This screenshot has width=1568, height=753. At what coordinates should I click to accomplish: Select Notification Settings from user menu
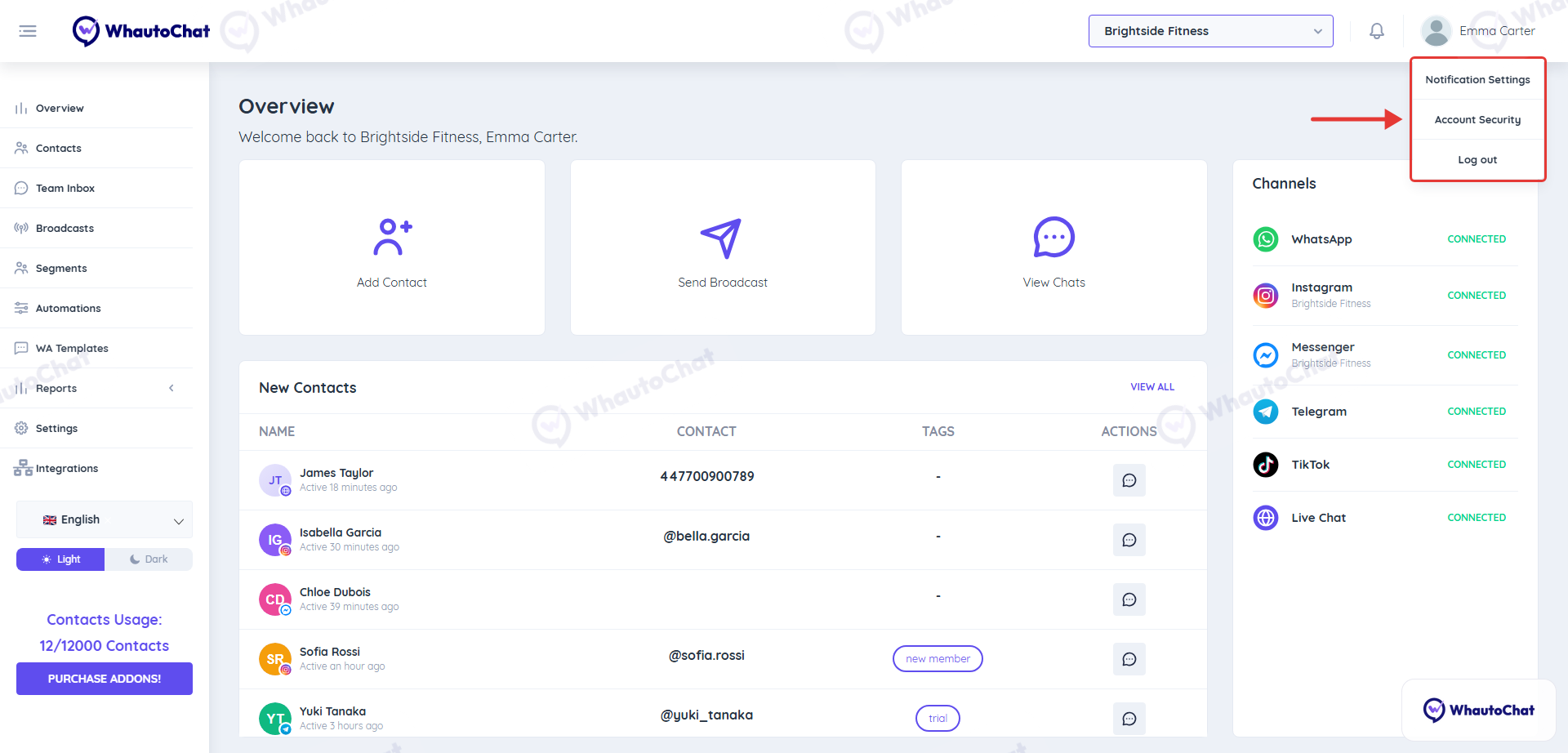(1477, 80)
